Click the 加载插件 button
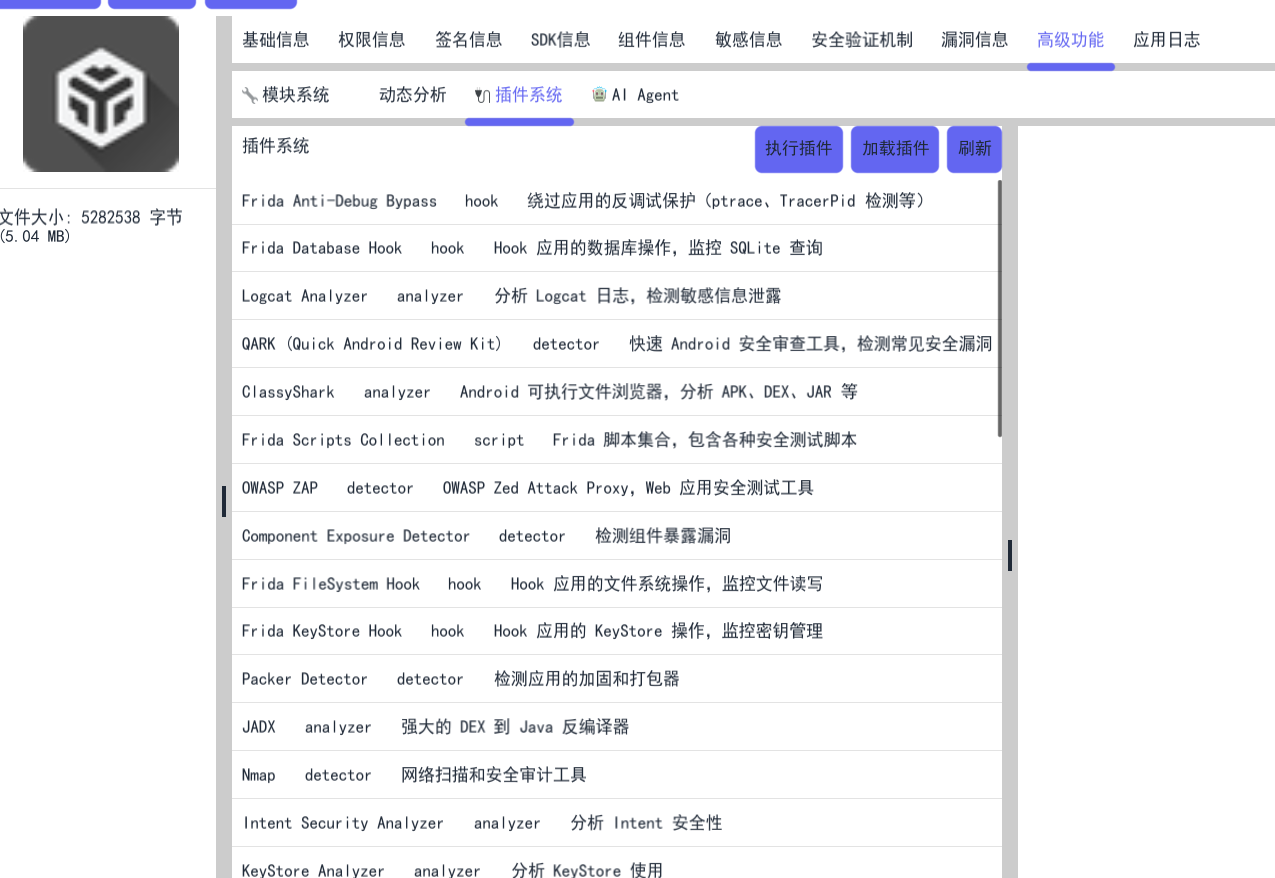The height and width of the screenshot is (878, 1275). 894,149
